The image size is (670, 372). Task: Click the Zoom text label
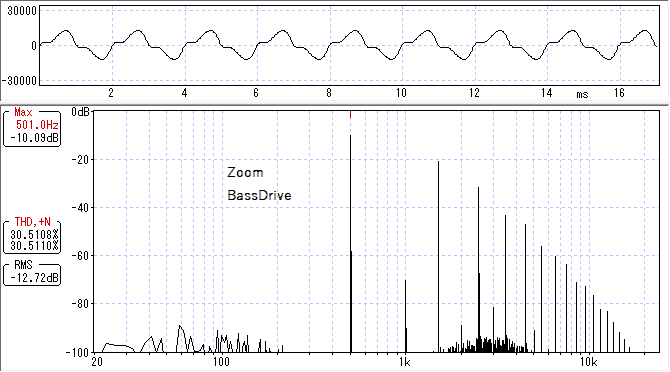pos(245,173)
